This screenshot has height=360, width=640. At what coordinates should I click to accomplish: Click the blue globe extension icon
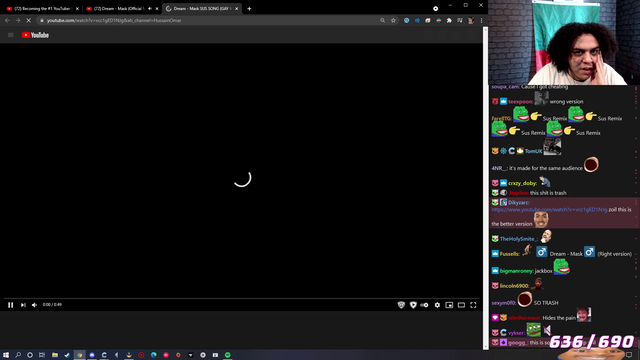(407, 20)
